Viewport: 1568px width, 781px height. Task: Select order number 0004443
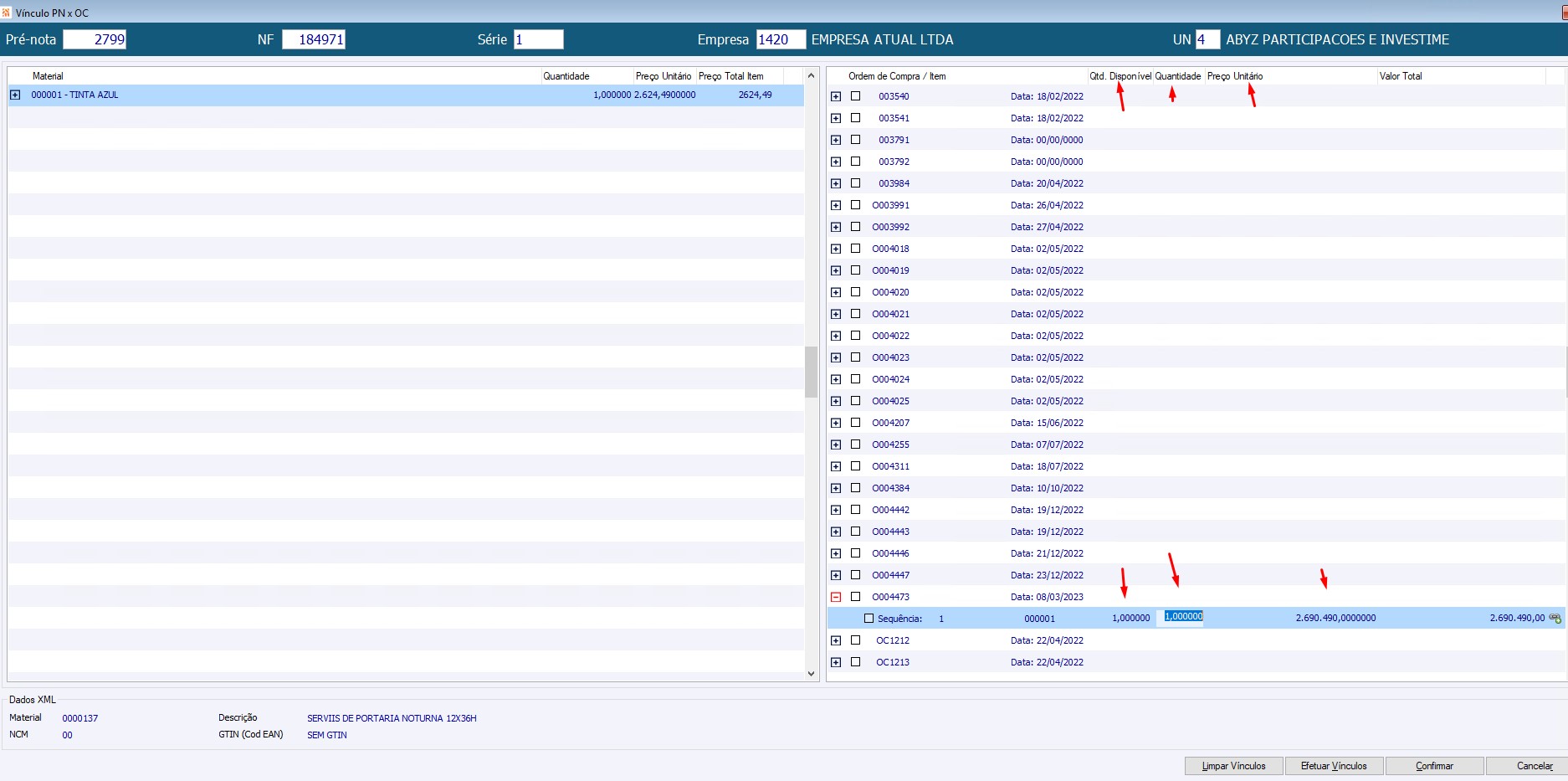tap(890, 532)
